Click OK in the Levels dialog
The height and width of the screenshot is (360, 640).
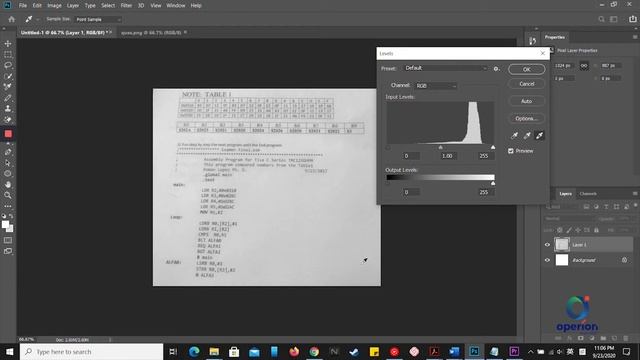click(x=527, y=69)
